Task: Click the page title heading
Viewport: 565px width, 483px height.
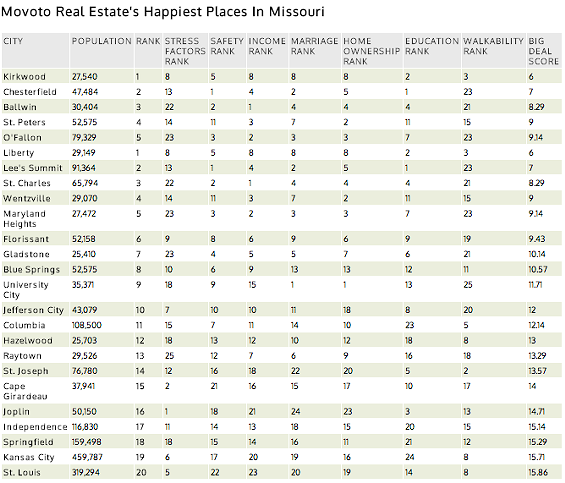Action: (x=163, y=12)
